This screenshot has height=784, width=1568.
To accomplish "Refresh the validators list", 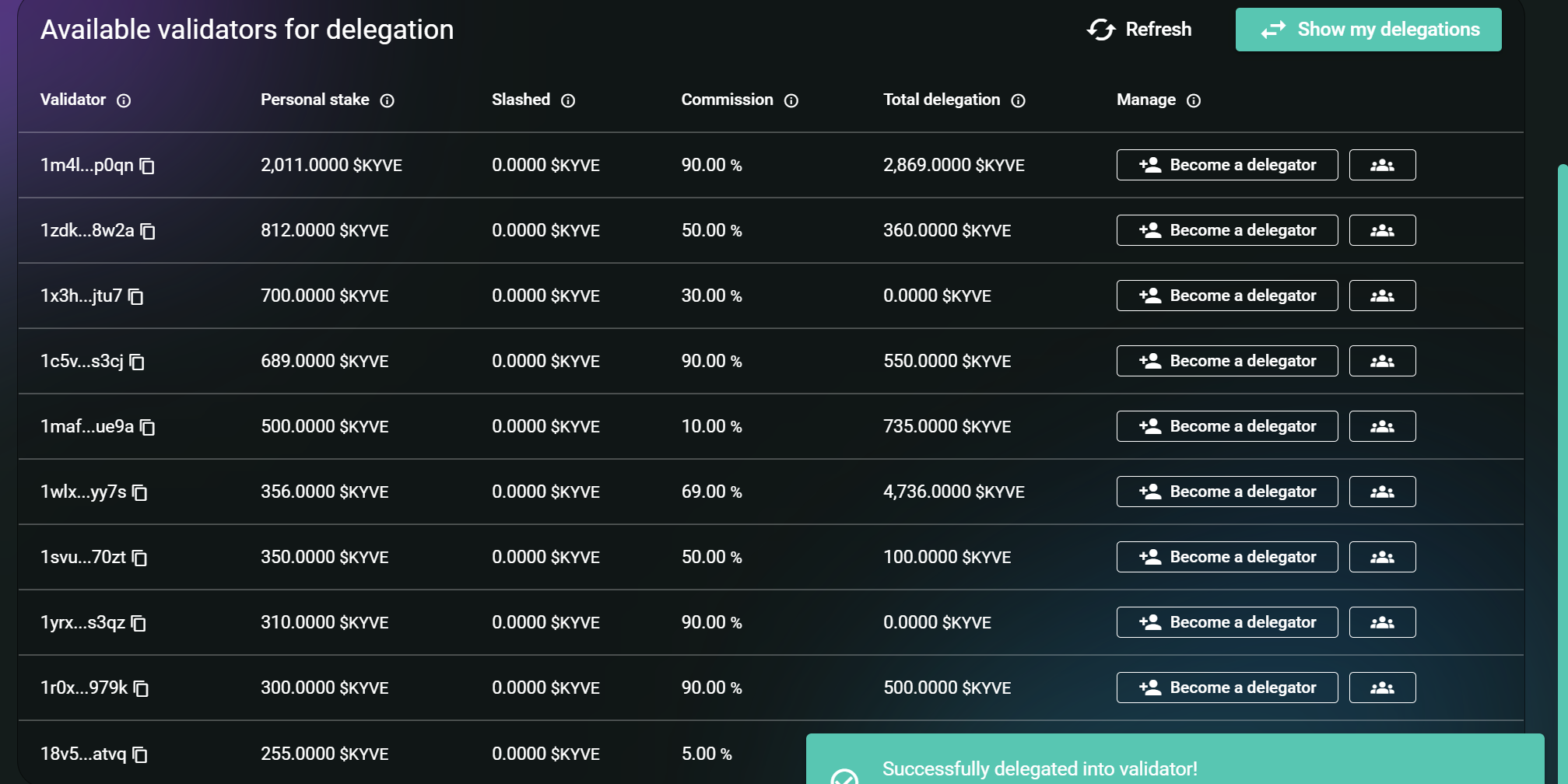I will [x=1139, y=30].
